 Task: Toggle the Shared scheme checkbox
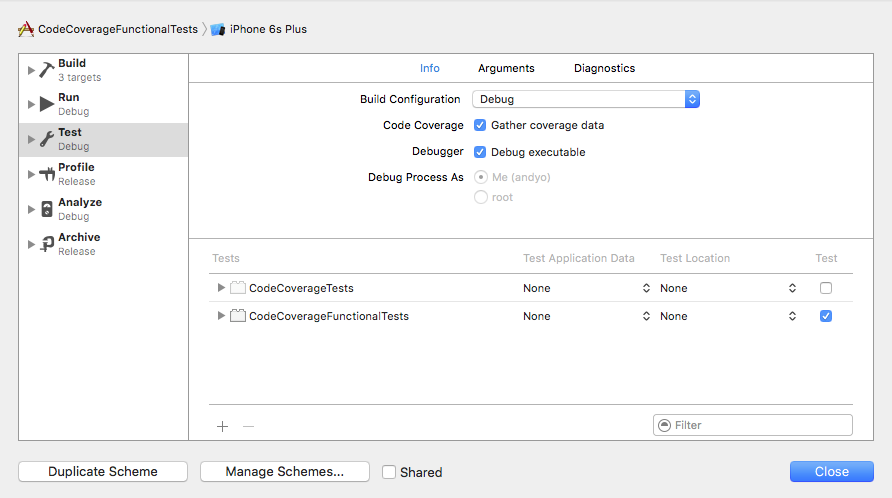click(389, 472)
